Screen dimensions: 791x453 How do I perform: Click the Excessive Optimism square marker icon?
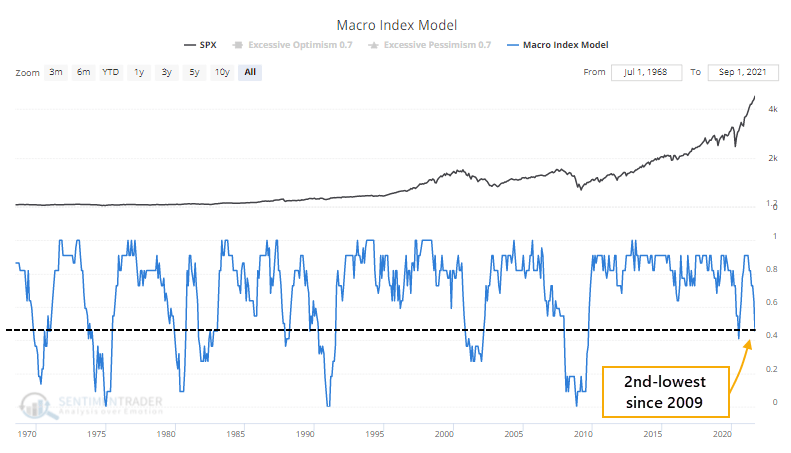click(238, 45)
